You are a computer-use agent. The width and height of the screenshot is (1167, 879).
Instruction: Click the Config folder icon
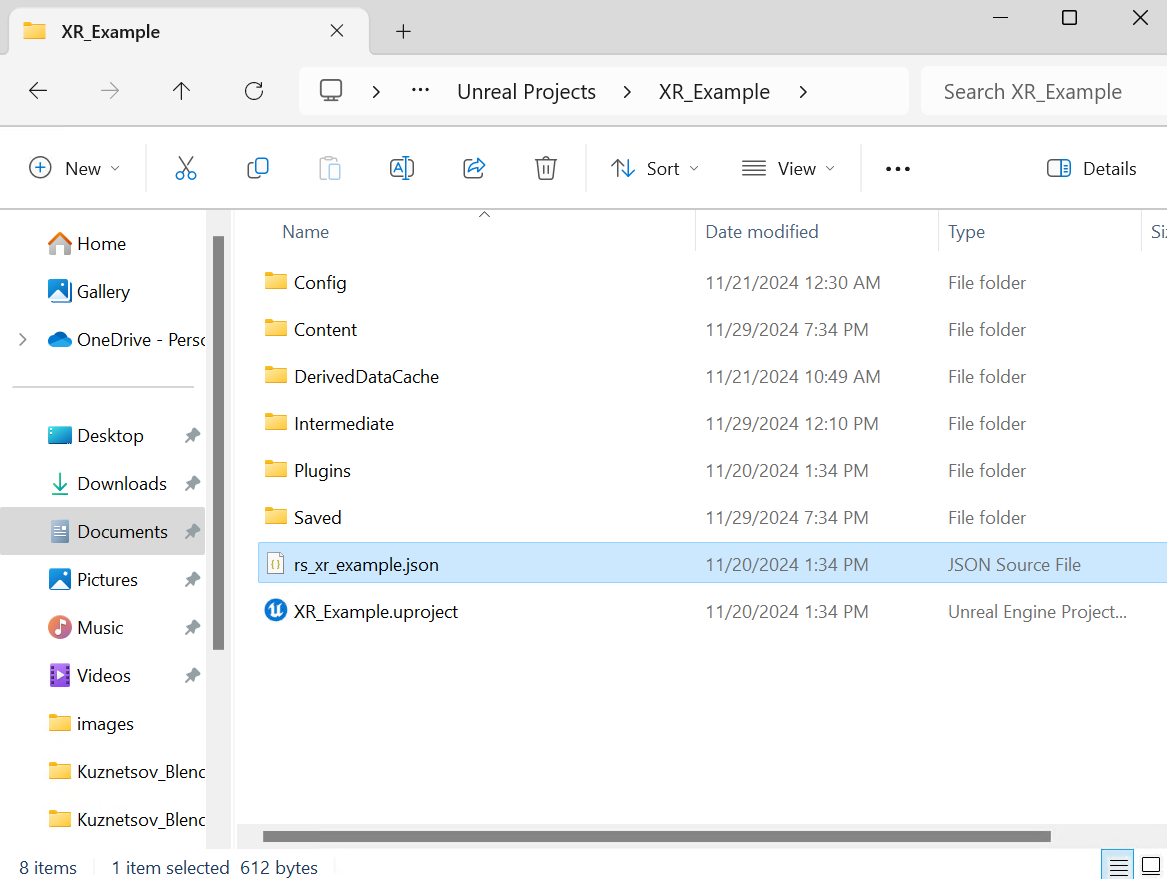[275, 281]
